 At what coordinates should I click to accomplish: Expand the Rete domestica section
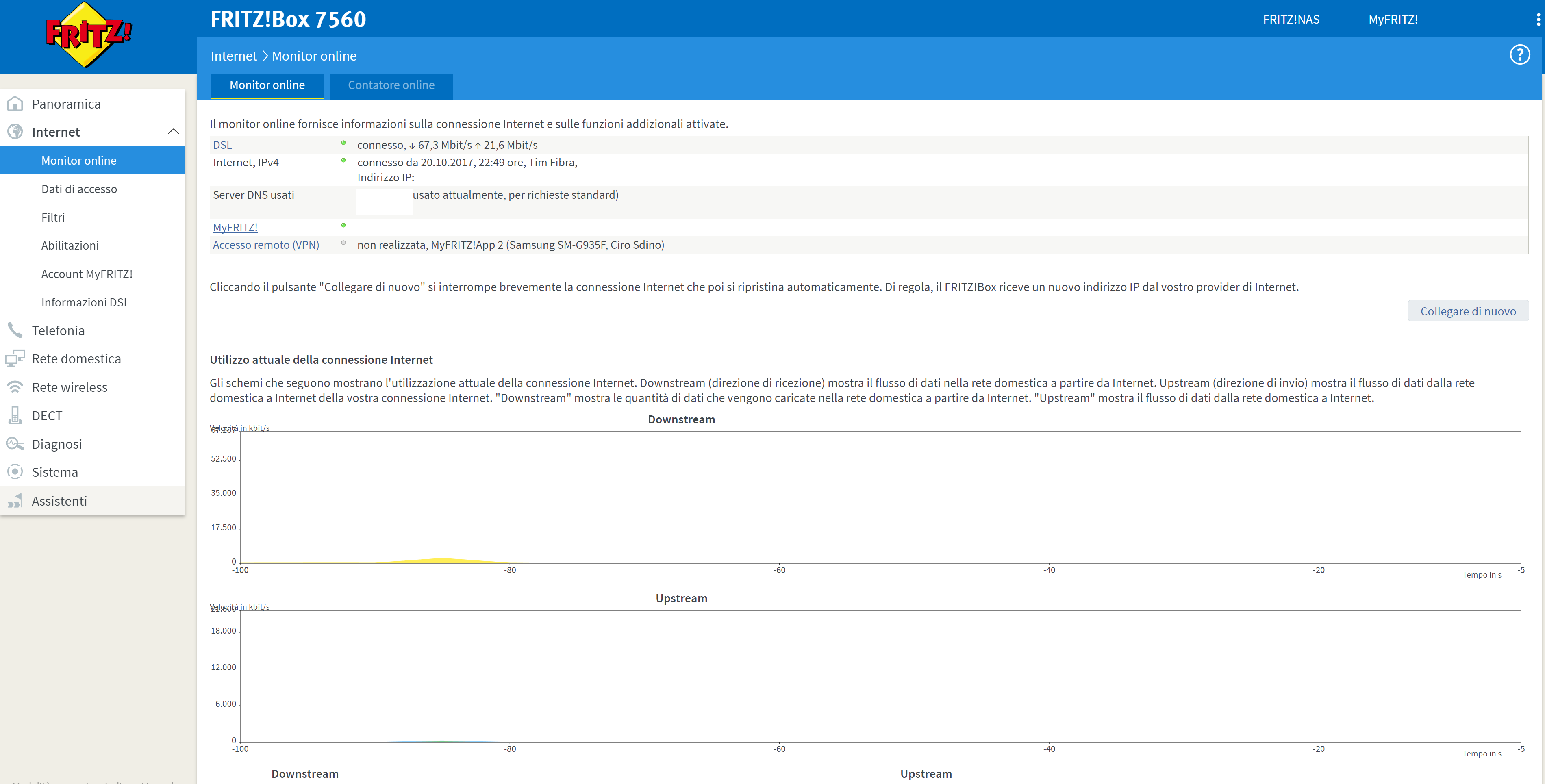click(76, 359)
